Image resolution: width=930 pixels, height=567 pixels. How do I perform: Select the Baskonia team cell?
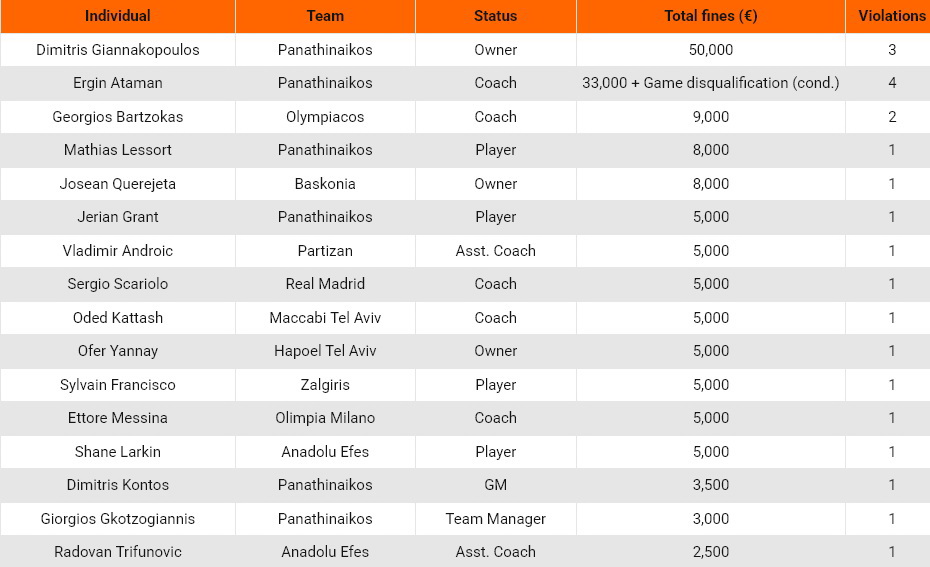click(x=325, y=184)
